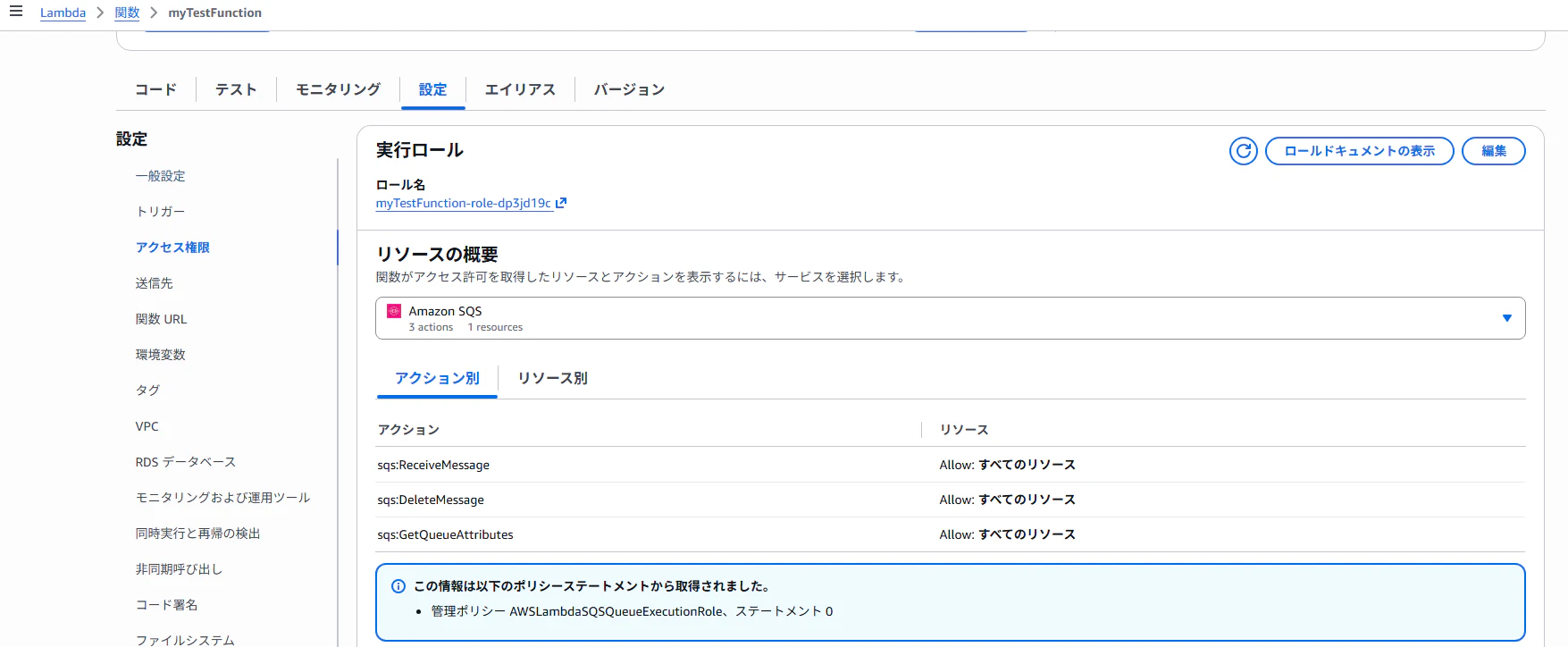Click external link icon beside role name
The height and width of the screenshot is (647, 1568).
pyautogui.click(x=561, y=203)
